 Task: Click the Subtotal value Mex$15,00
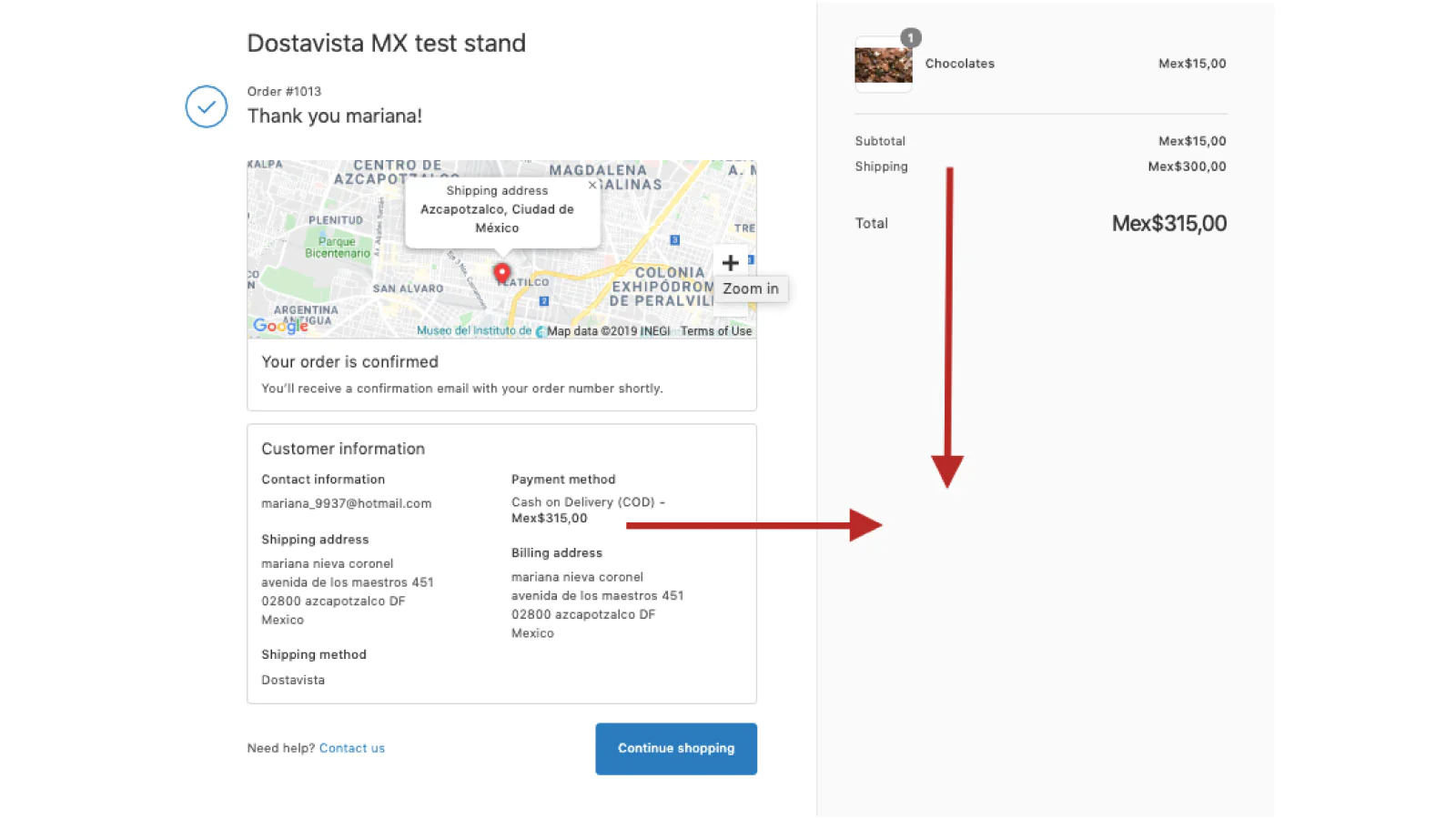click(x=1192, y=141)
